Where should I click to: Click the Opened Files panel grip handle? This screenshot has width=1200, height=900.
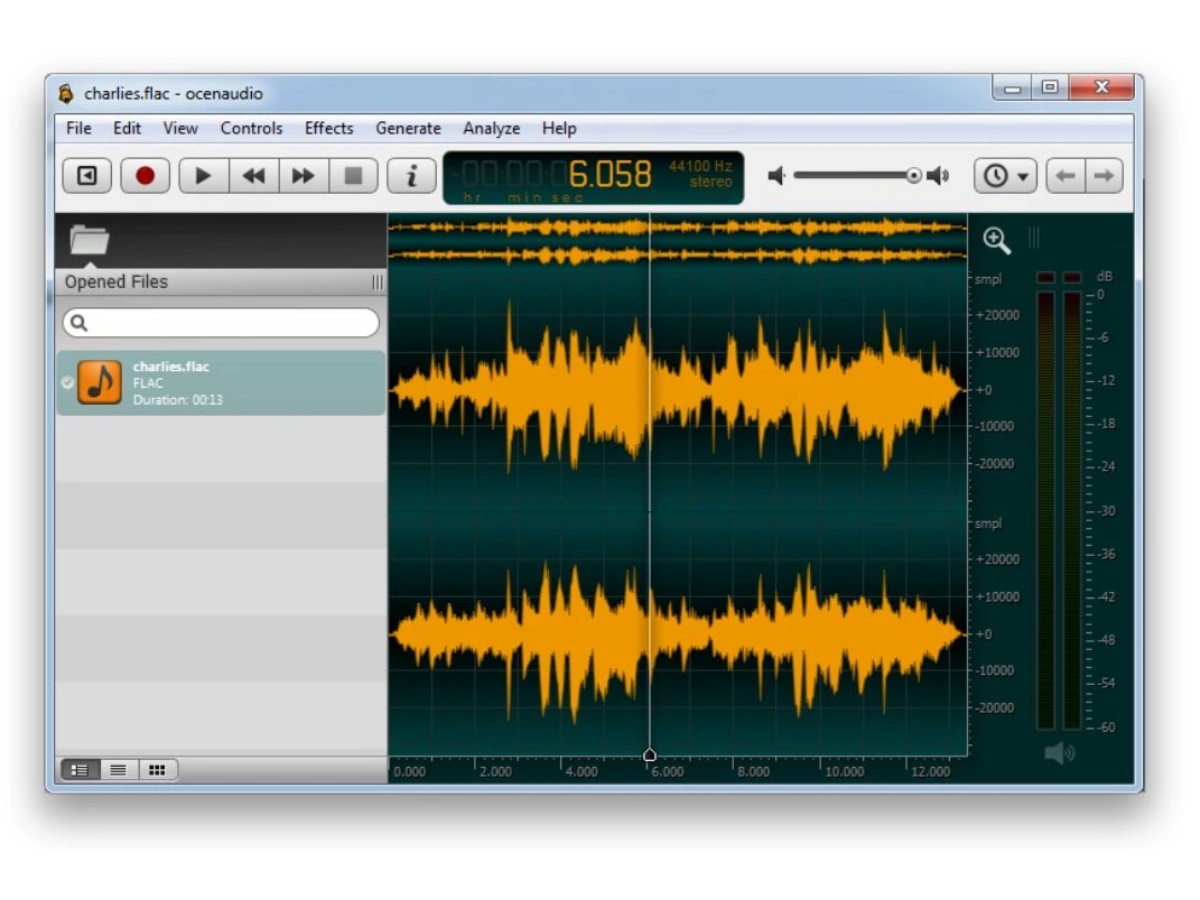tap(377, 283)
